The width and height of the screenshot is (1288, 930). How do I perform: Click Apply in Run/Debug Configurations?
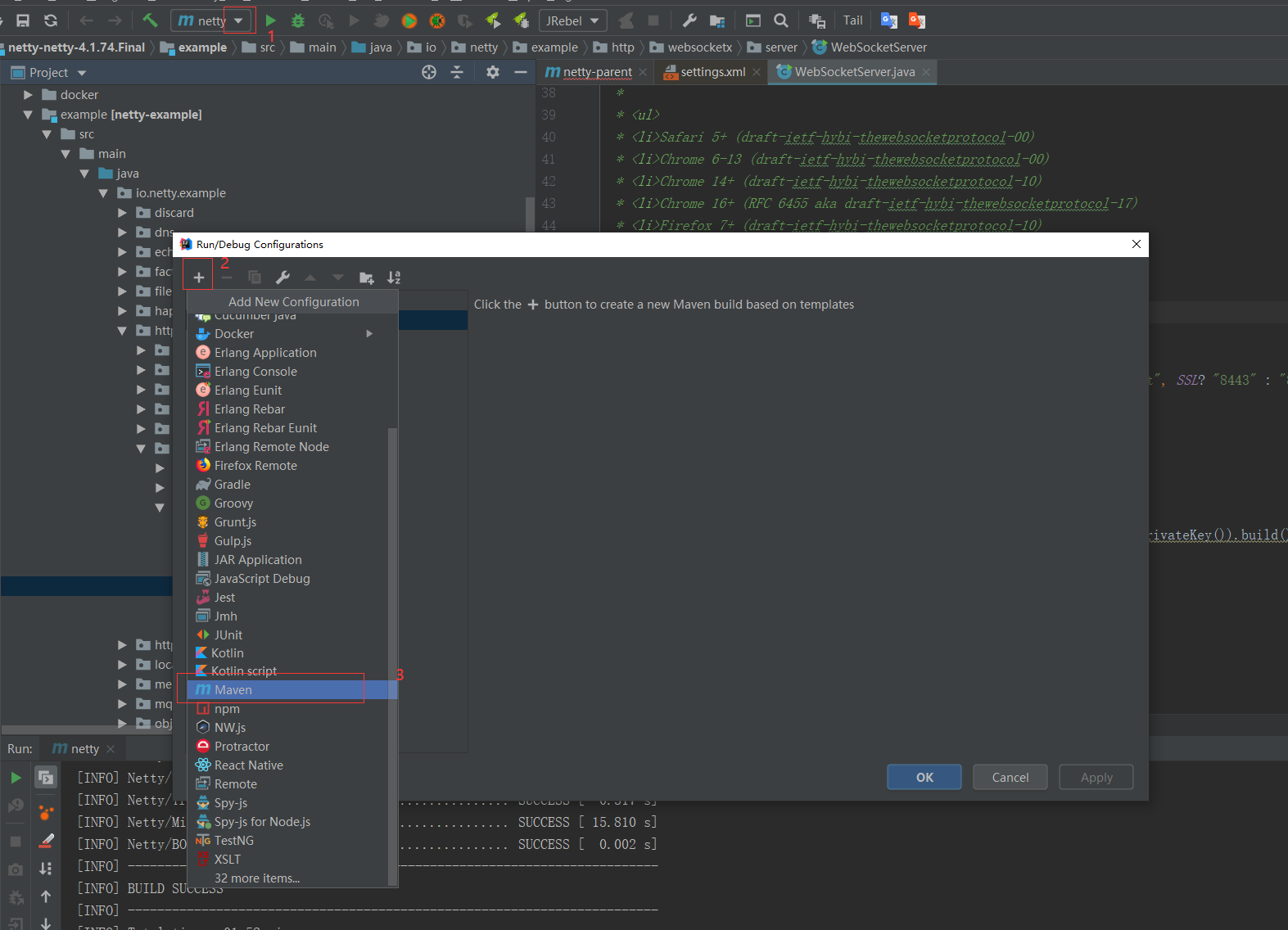click(1096, 778)
